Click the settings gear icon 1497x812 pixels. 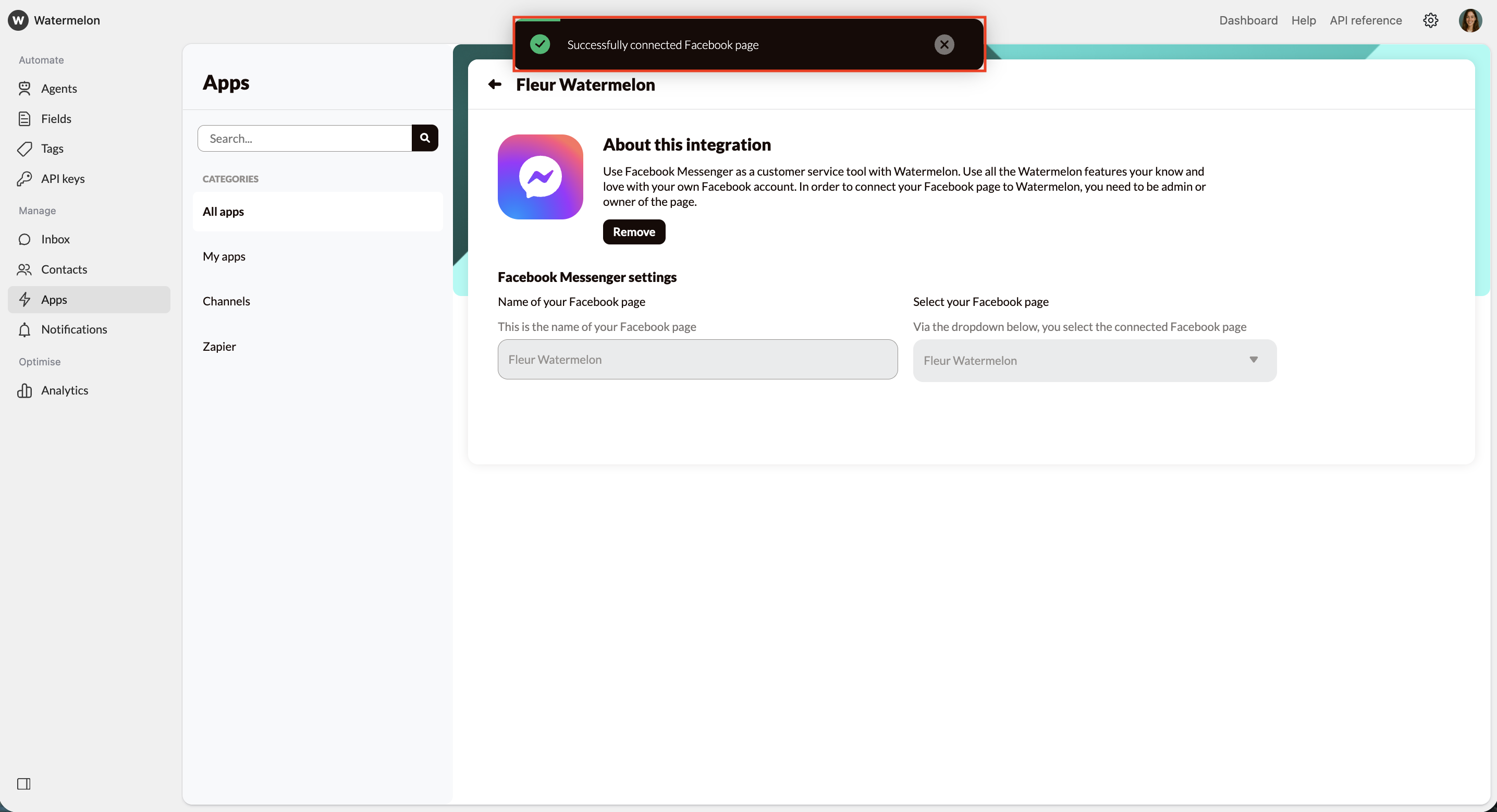click(1430, 20)
